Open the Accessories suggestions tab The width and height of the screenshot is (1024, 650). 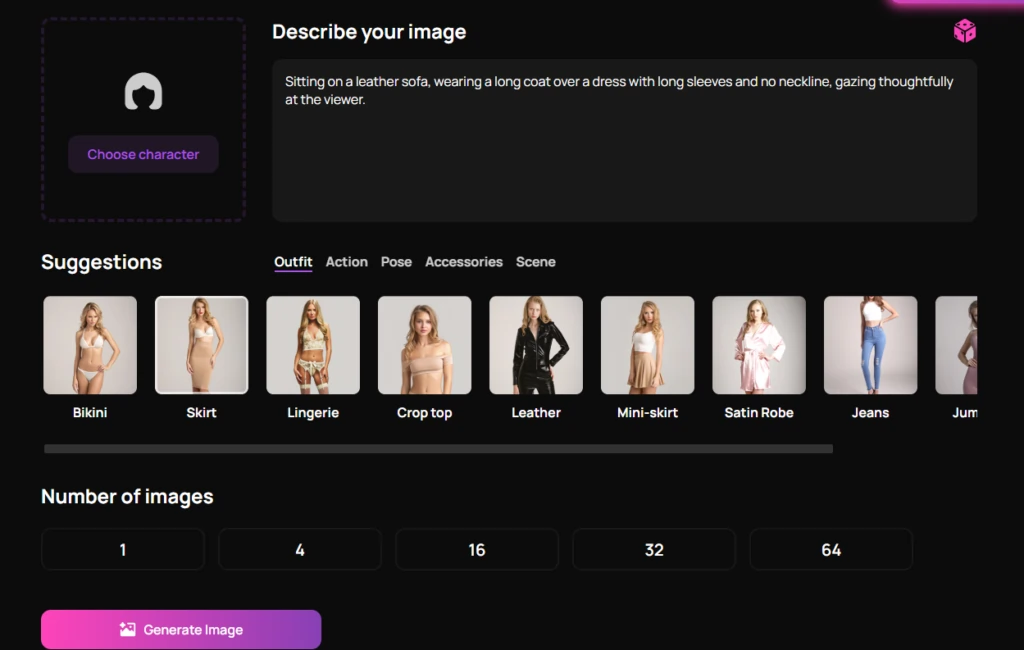coord(464,262)
